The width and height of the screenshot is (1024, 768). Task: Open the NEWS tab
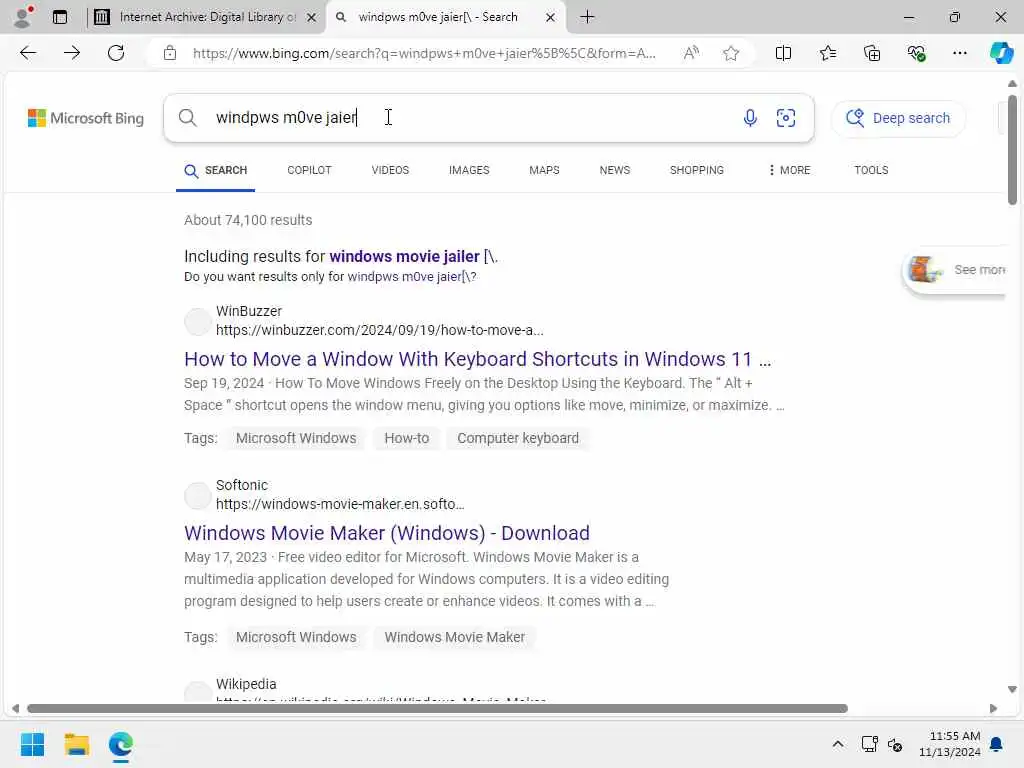(x=615, y=170)
